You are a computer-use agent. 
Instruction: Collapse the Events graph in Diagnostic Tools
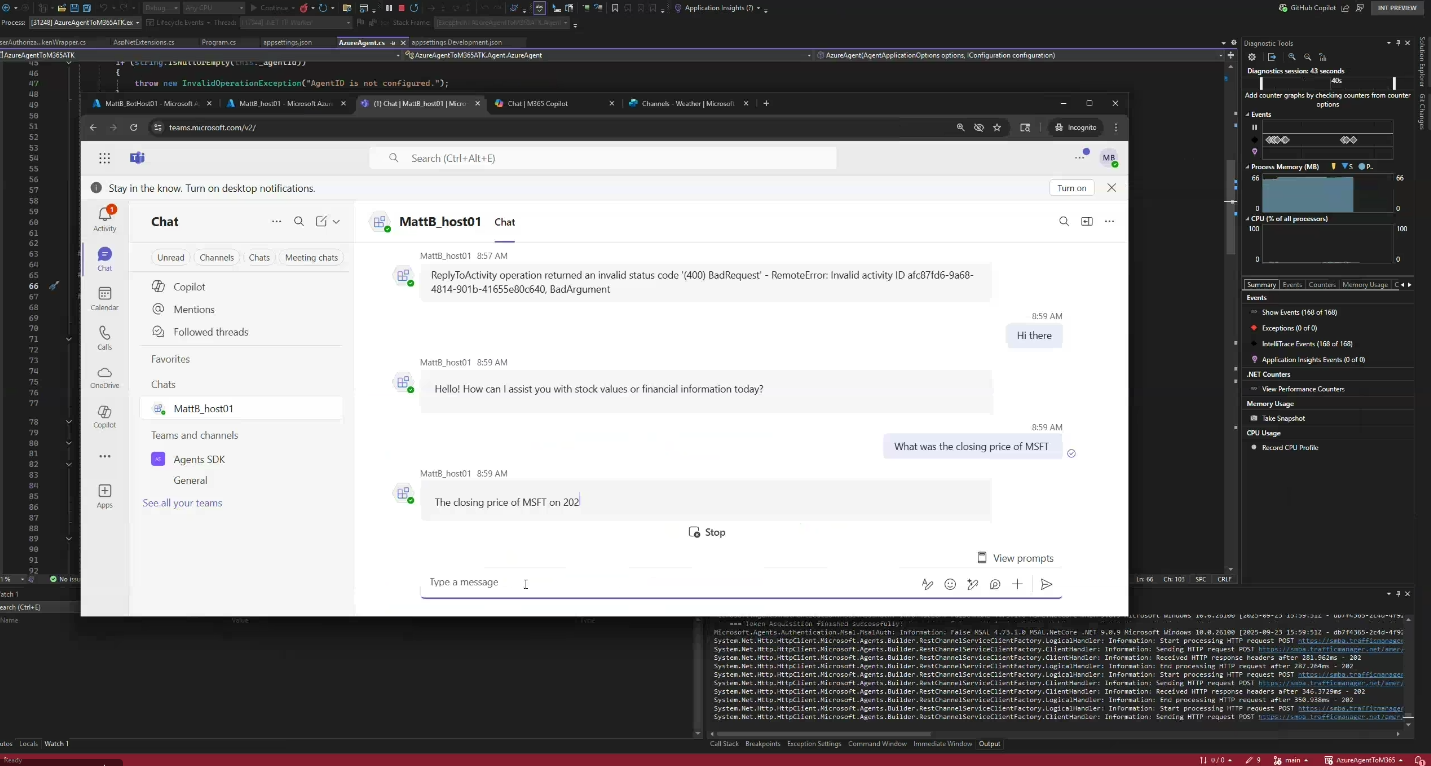click(1248, 115)
